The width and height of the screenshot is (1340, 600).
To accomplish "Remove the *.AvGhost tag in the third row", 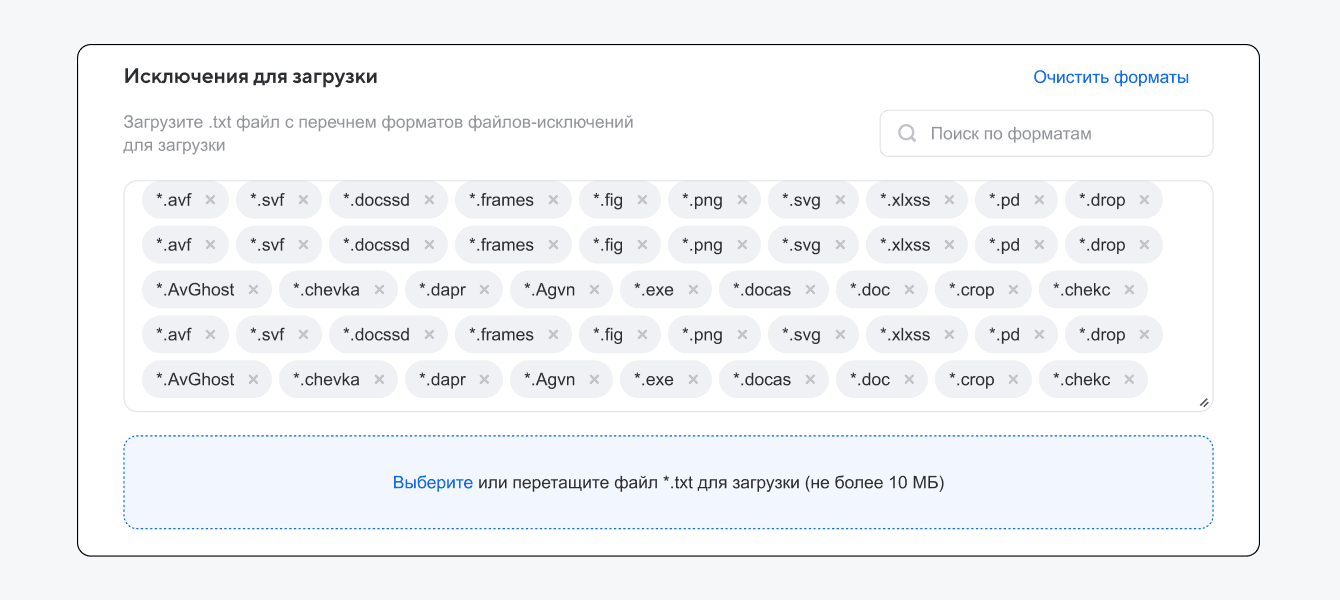I will point(253,290).
